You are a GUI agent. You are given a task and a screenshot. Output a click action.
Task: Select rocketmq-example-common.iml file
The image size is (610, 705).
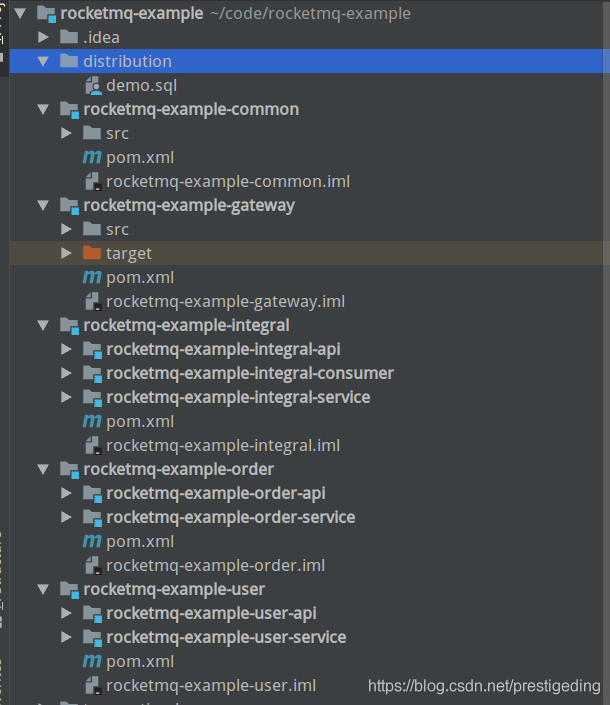pyautogui.click(x=227, y=182)
